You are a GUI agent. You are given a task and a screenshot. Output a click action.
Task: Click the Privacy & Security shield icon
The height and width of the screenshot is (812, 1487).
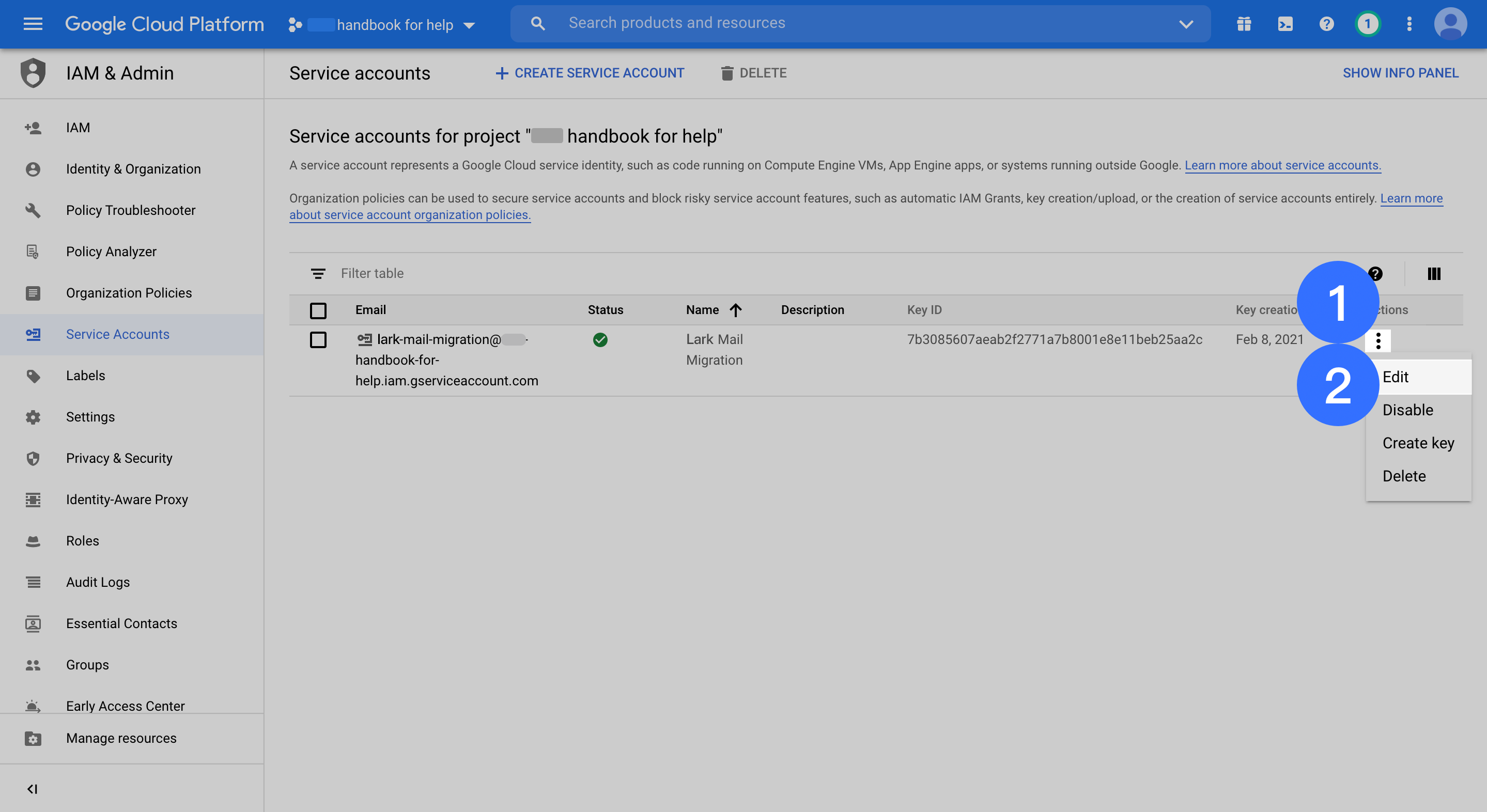pos(33,458)
